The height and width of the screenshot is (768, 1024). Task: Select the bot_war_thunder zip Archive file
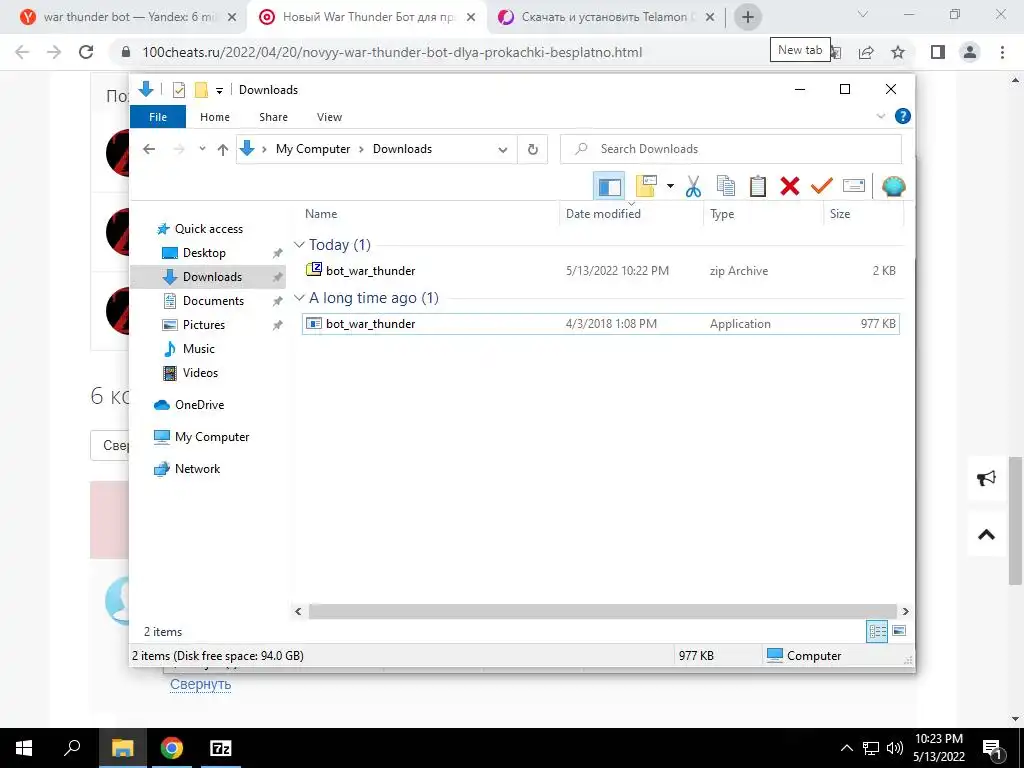click(x=601, y=270)
